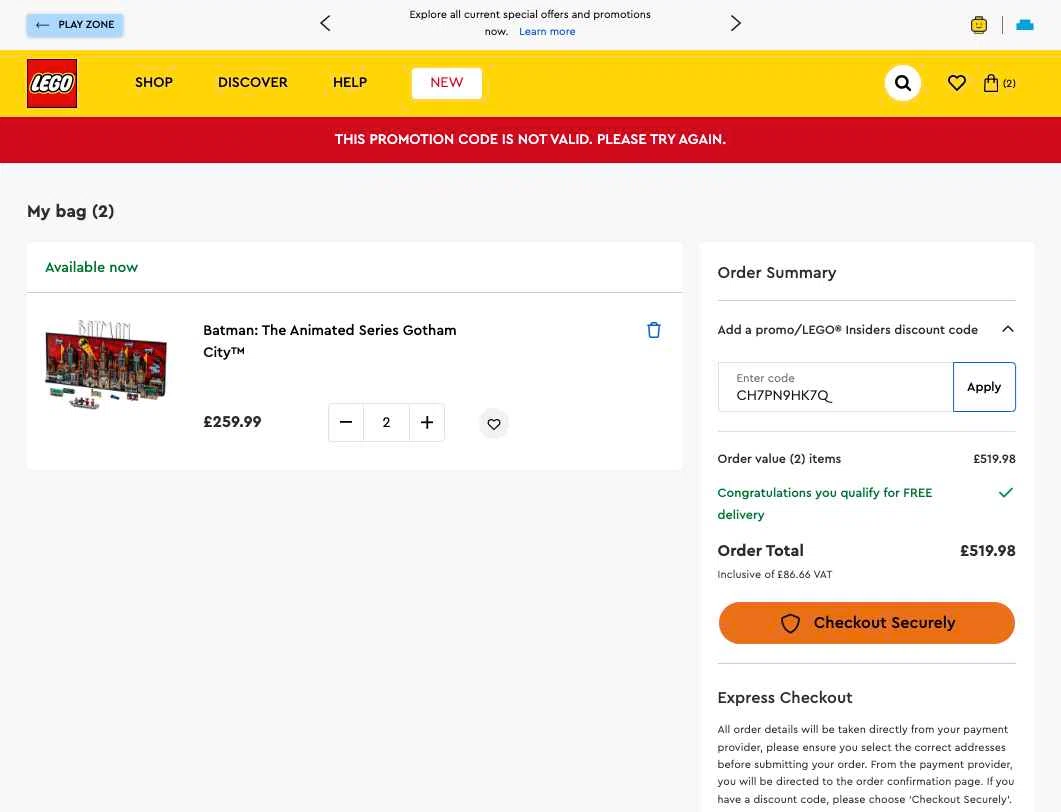
Task: Click Checkout Securely button
Action: [867, 623]
